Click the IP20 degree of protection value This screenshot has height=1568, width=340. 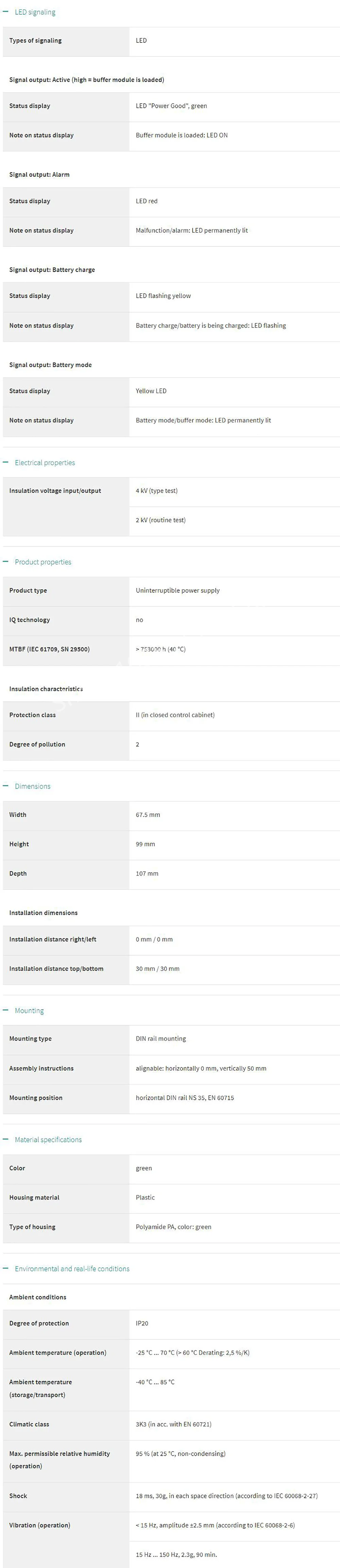point(142,1324)
